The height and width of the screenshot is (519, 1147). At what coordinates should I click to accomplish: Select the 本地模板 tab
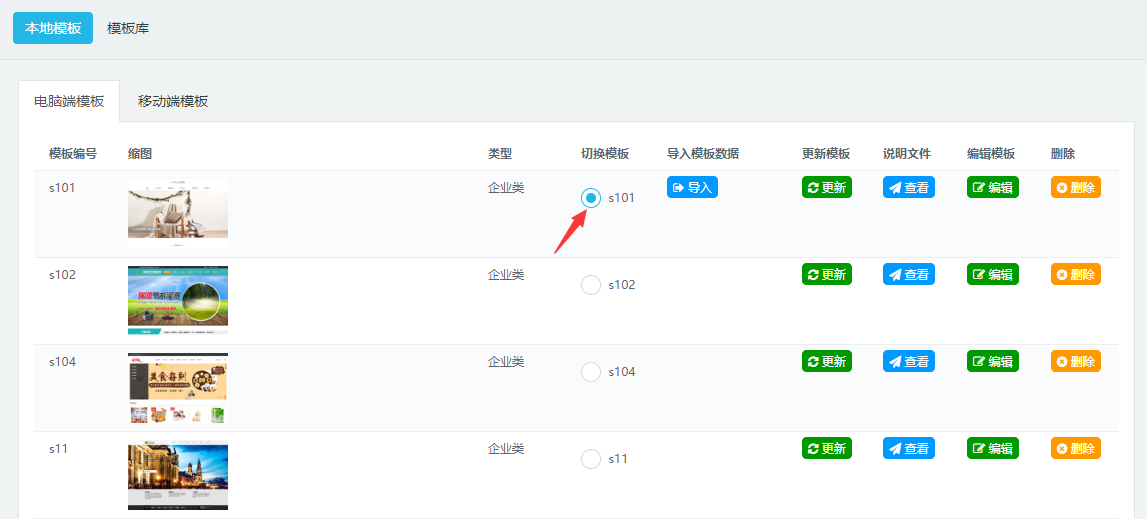tap(53, 28)
